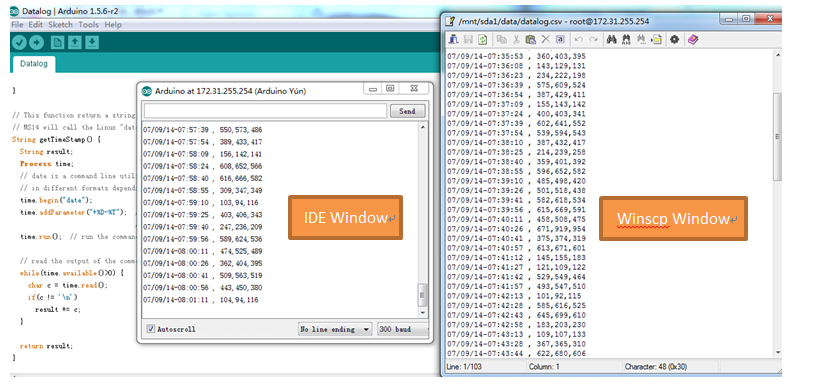Click the Line: 1/103 status bar entry
813x387 pixels.
pyautogui.click(x=464, y=367)
